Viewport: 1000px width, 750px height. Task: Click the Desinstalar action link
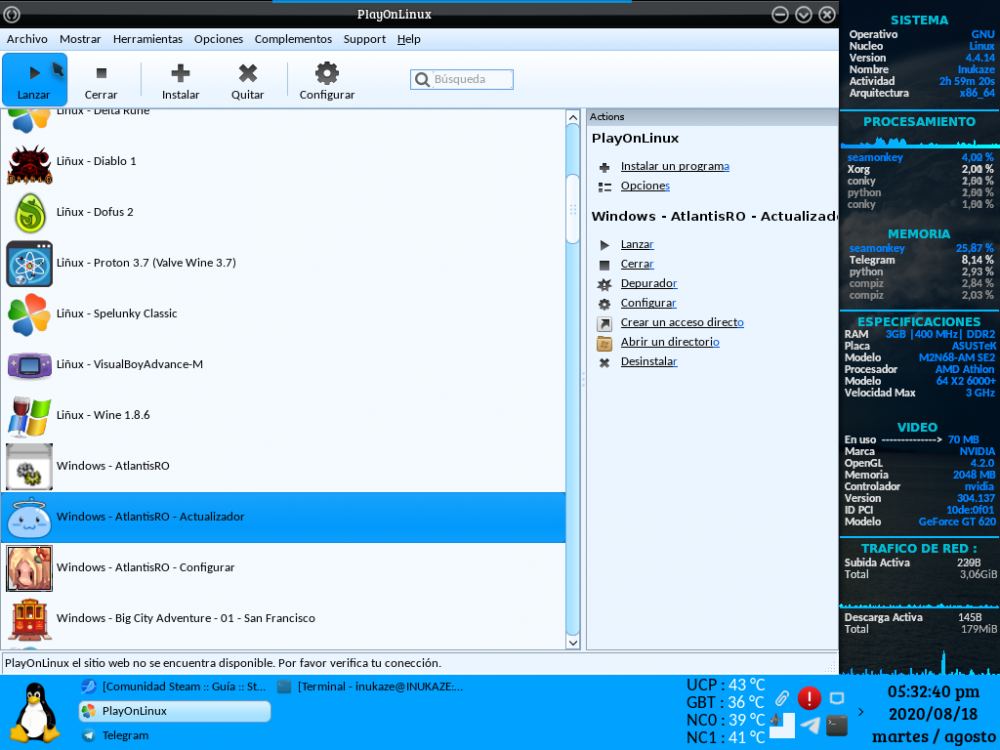click(x=648, y=361)
